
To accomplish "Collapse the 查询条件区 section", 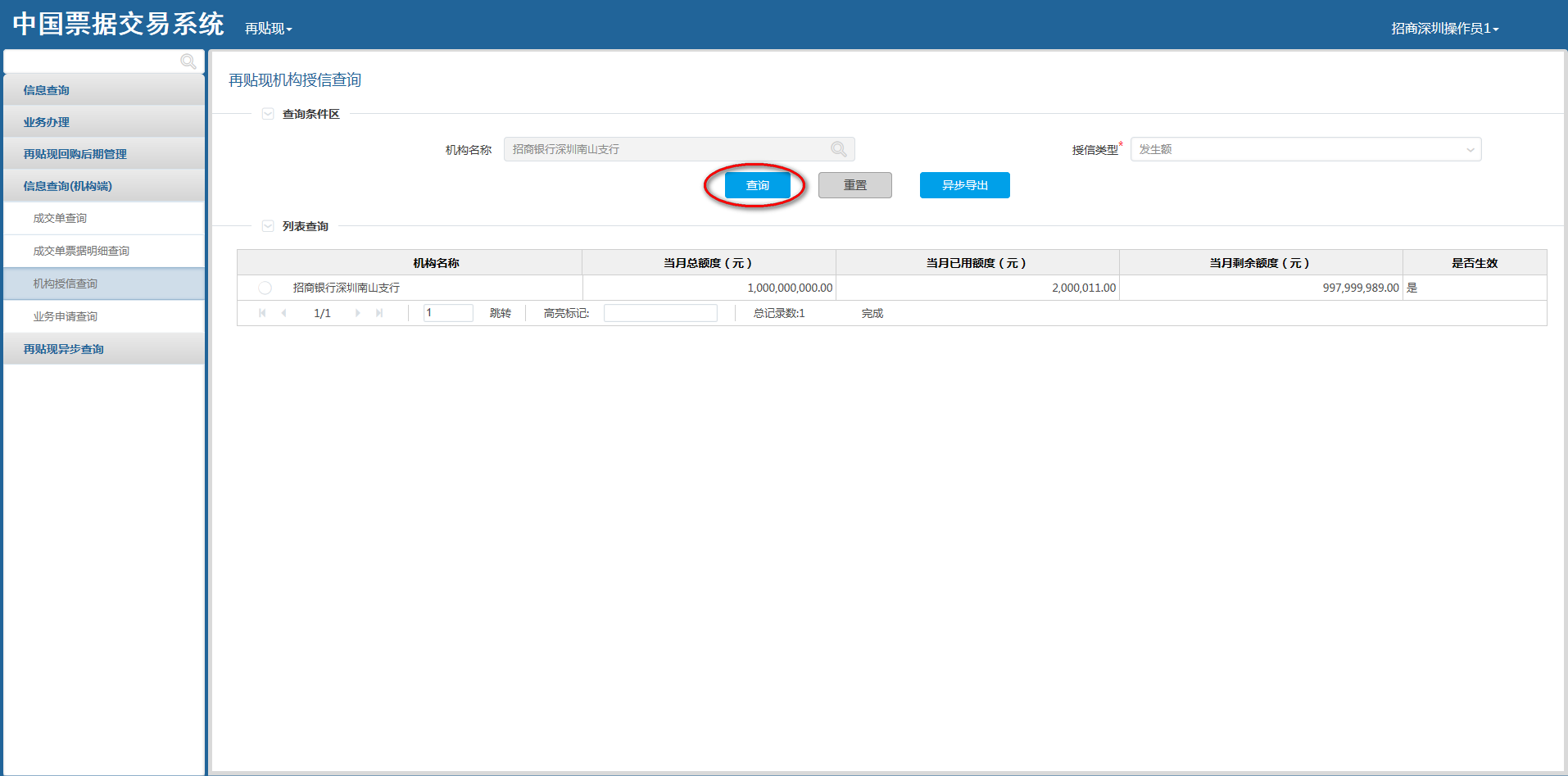I will [268, 114].
